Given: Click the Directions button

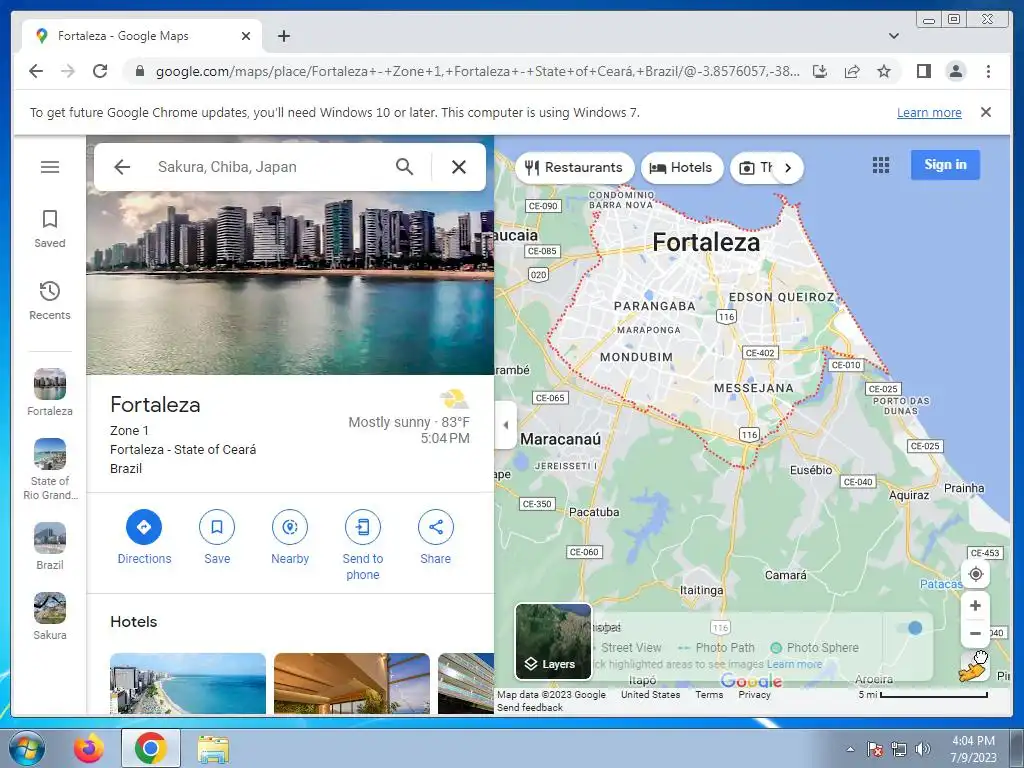Looking at the screenshot, I should tap(144, 537).
